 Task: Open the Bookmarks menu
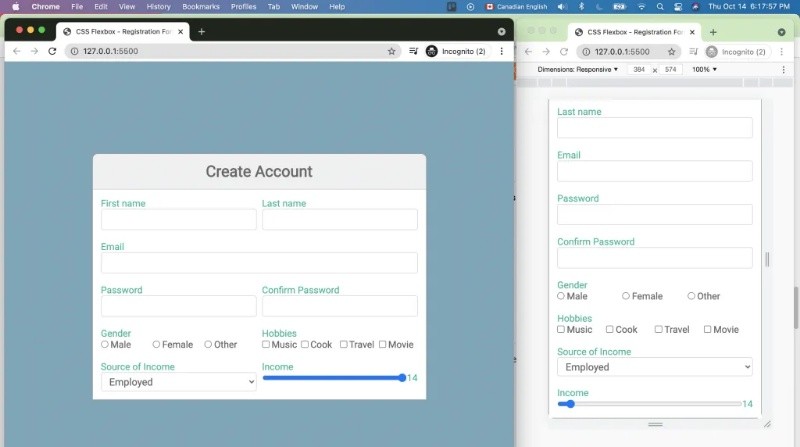pos(201,7)
